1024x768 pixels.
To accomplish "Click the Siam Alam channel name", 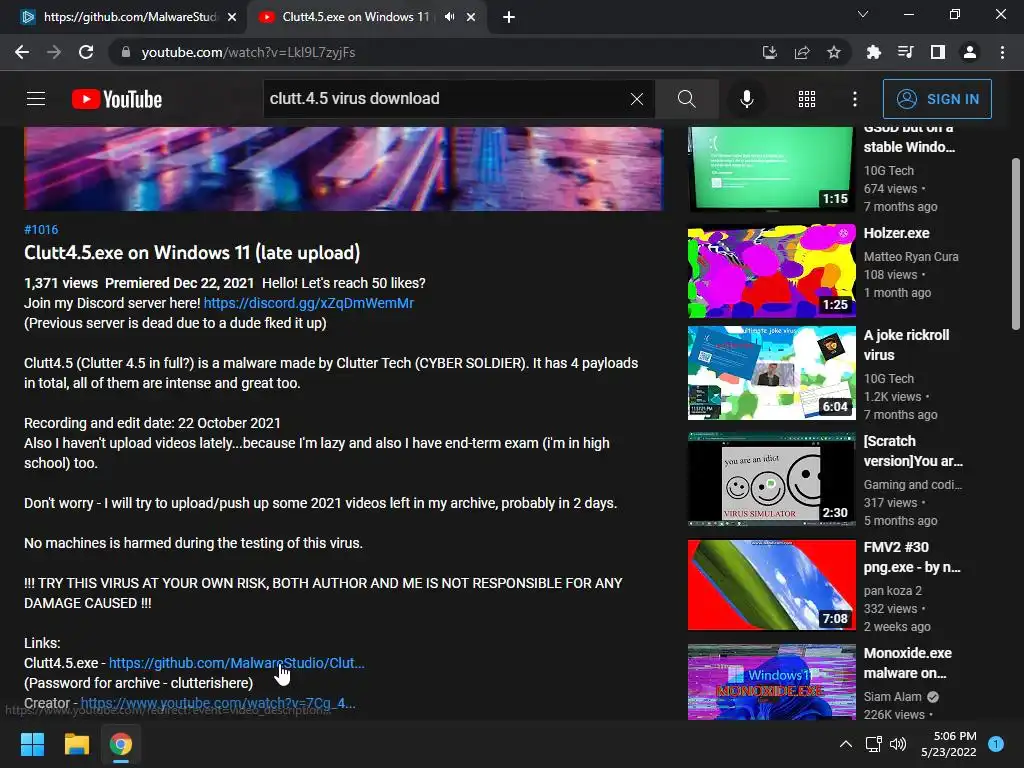I will [892, 697].
